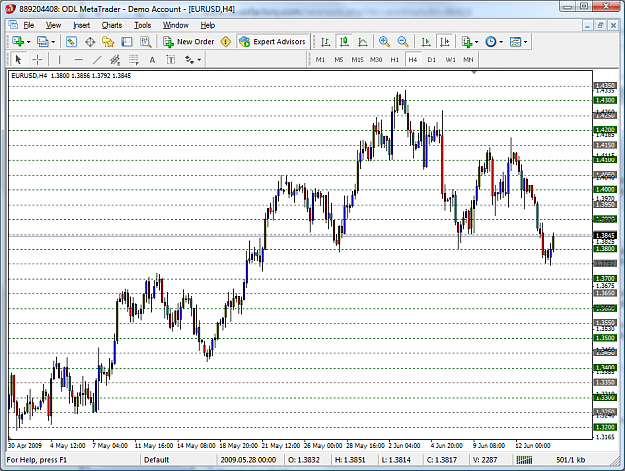The height and width of the screenshot is (471, 625).
Task: Click the New Chart toolbar icon
Action: (x=18, y=41)
